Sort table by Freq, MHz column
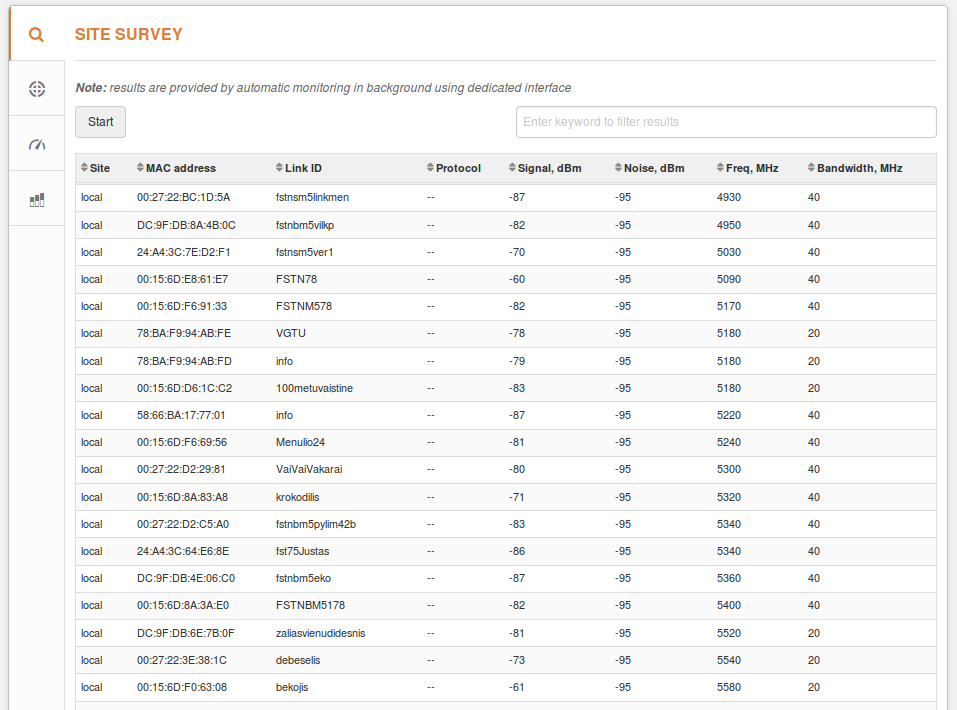The width and height of the screenshot is (957, 710). click(x=748, y=168)
